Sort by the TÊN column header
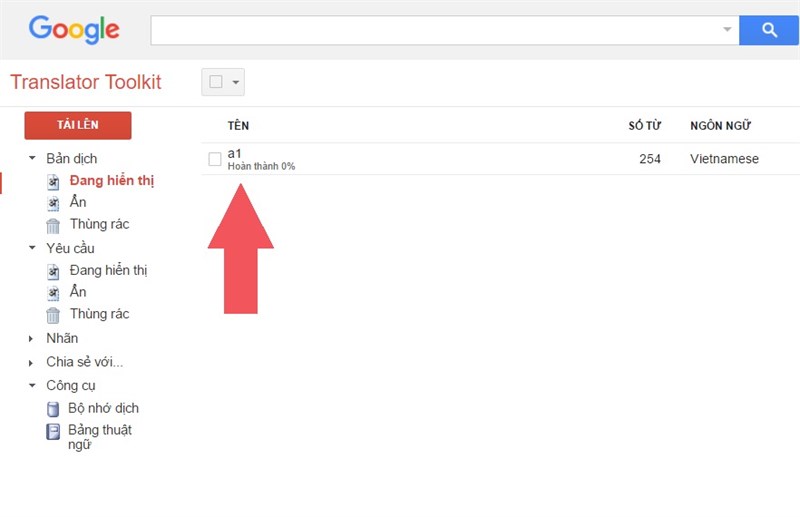Image resolution: width=800 pixels, height=517 pixels. pyautogui.click(x=238, y=126)
